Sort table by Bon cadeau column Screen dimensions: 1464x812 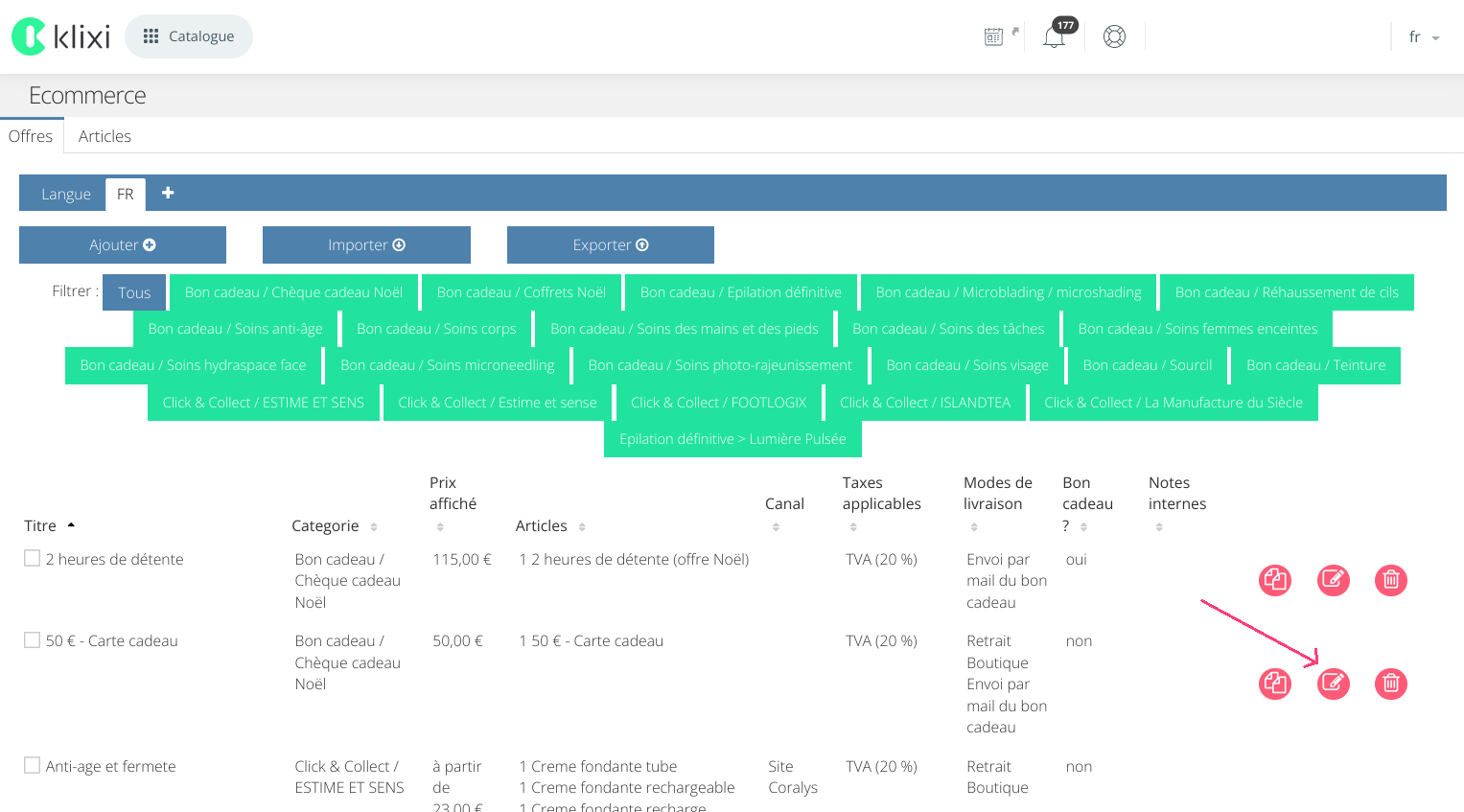pos(1088,503)
